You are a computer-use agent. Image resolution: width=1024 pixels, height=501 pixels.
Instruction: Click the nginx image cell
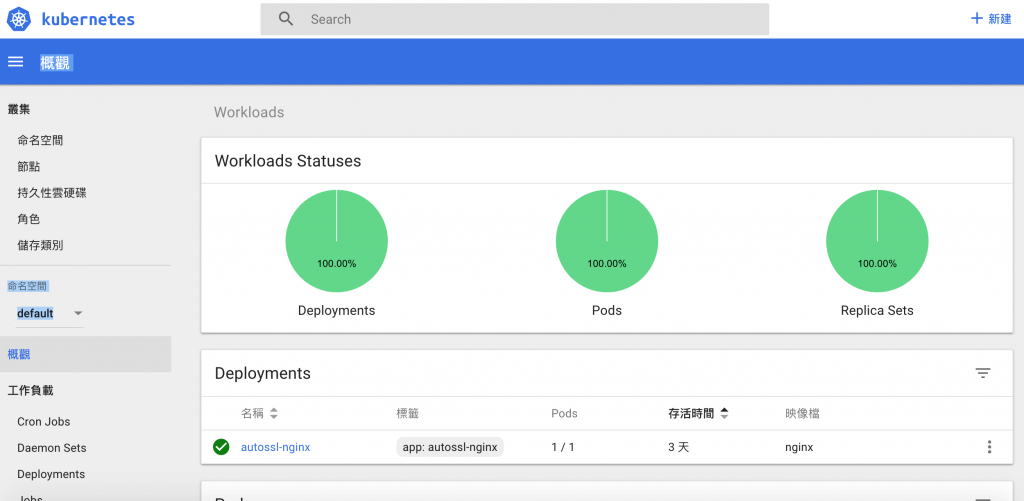tap(799, 447)
